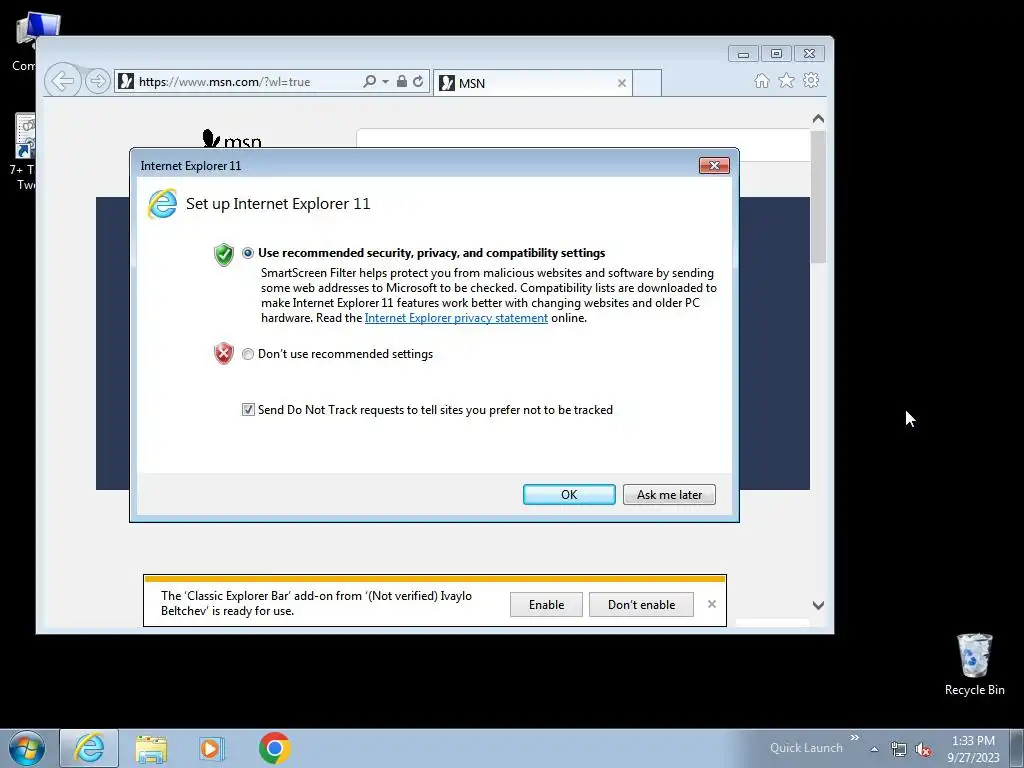Minimize the Internet Explorer window

tap(743, 54)
